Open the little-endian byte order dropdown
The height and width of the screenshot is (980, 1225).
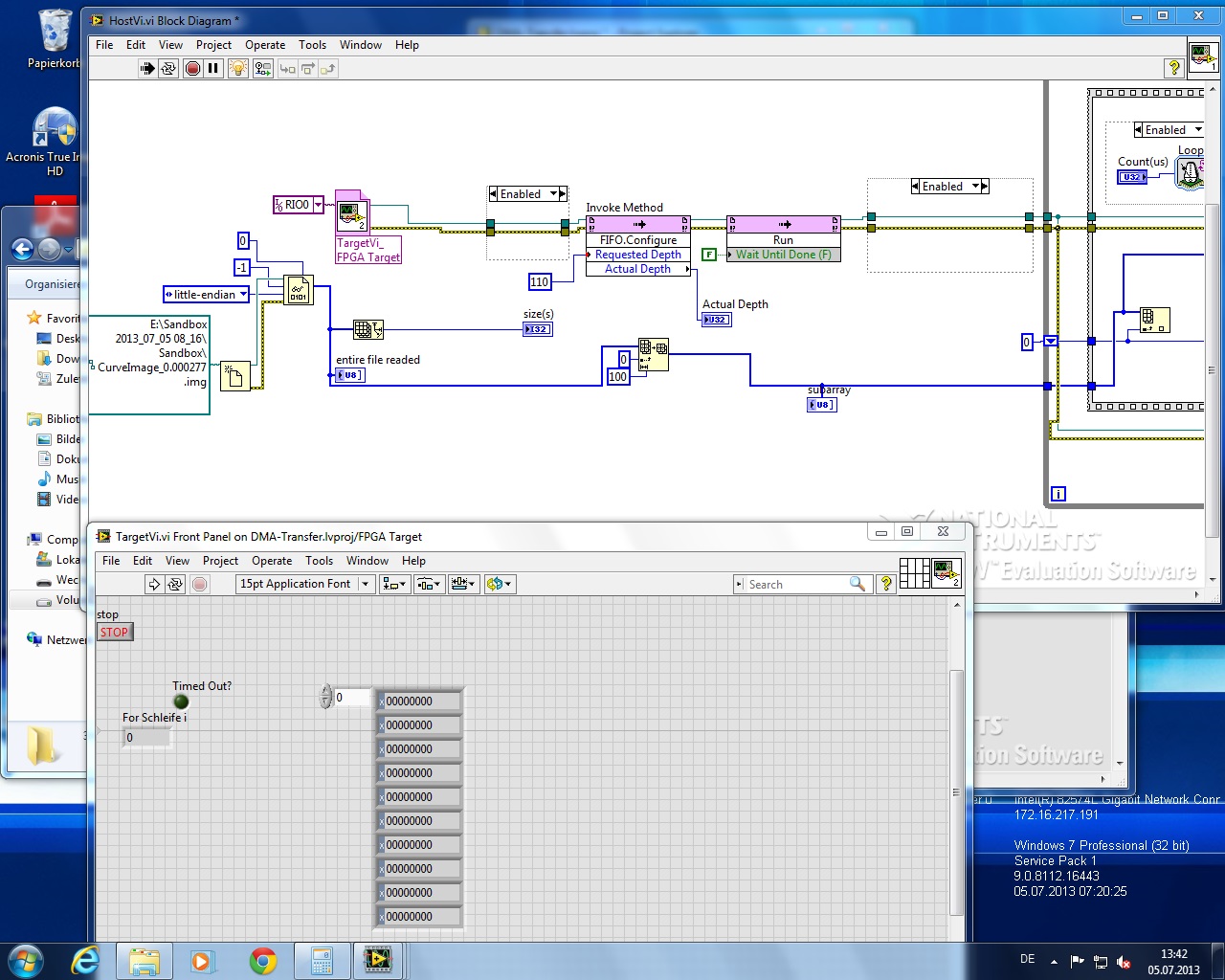click(243, 295)
